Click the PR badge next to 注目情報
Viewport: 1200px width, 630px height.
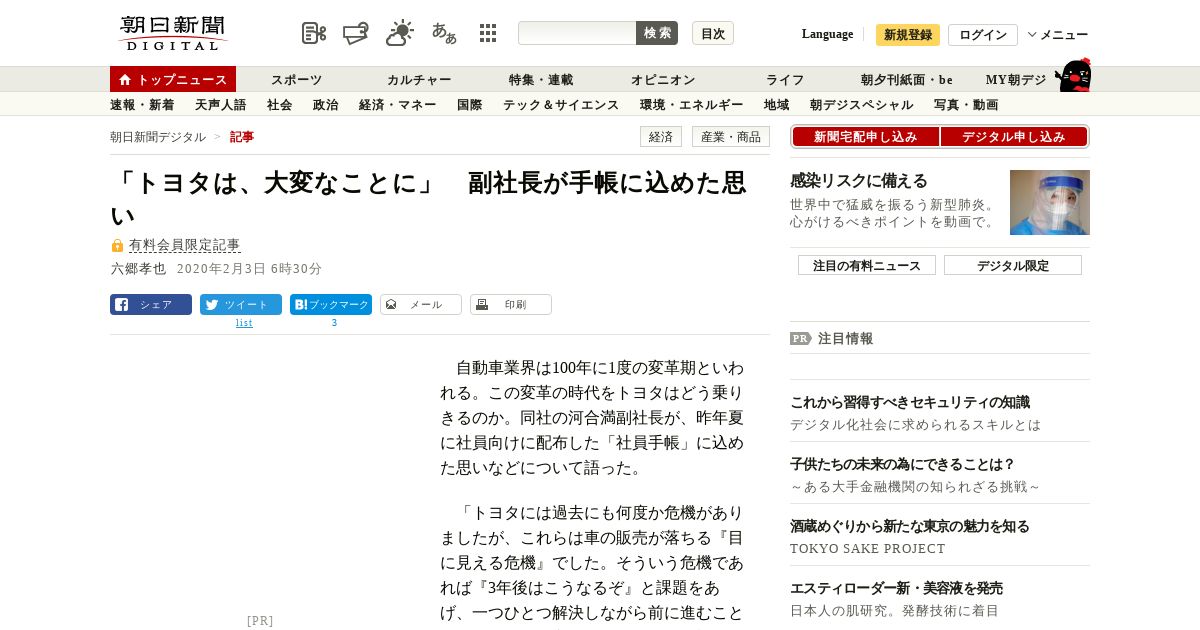point(800,339)
